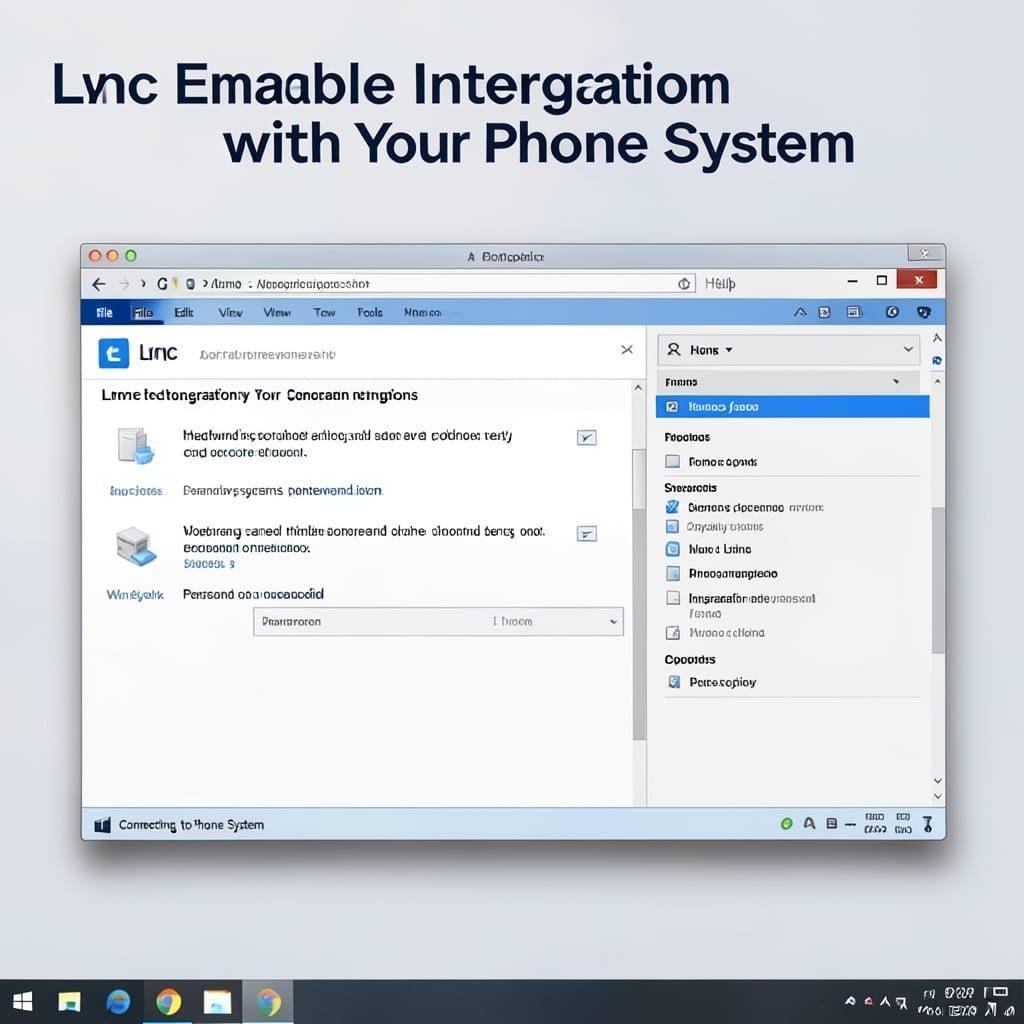Toggle the 'Fonoe oponds' checkbox
Screen dimensions: 1024x1024
click(x=672, y=462)
